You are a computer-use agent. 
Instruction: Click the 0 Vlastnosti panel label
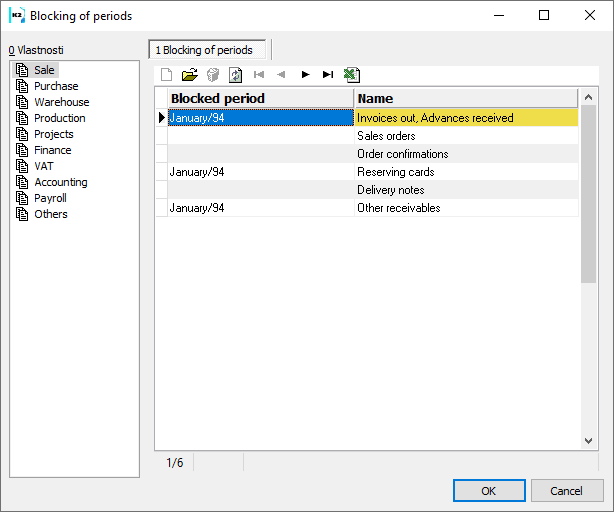[x=36, y=50]
